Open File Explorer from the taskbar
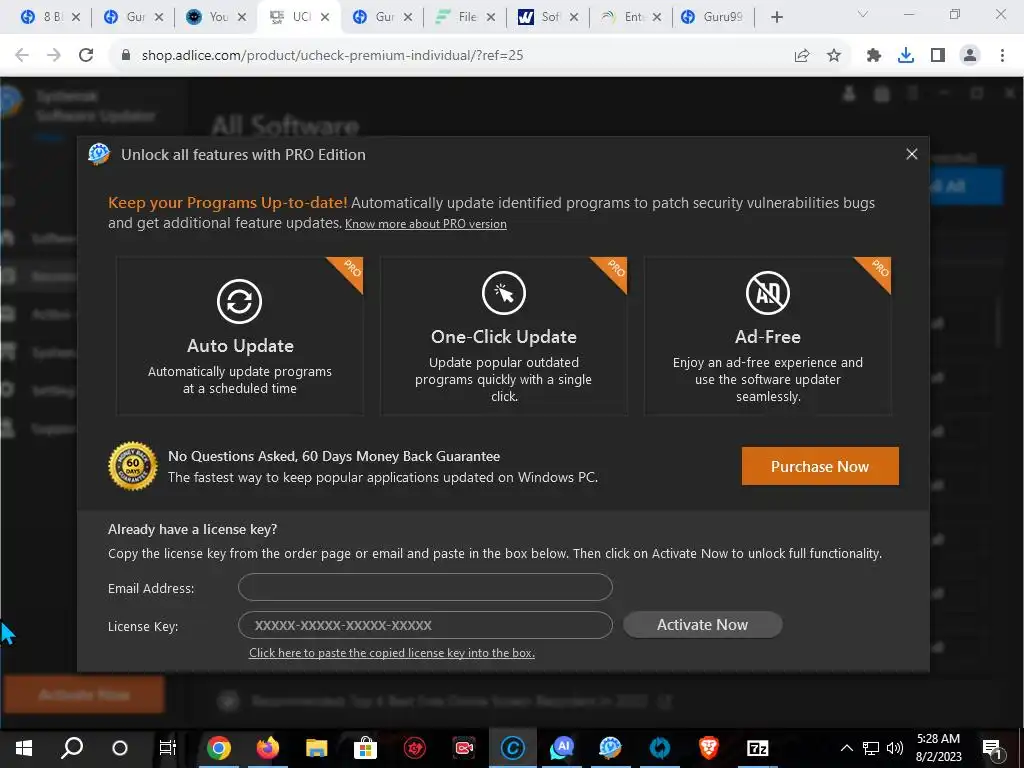The image size is (1024, 768). [x=317, y=748]
